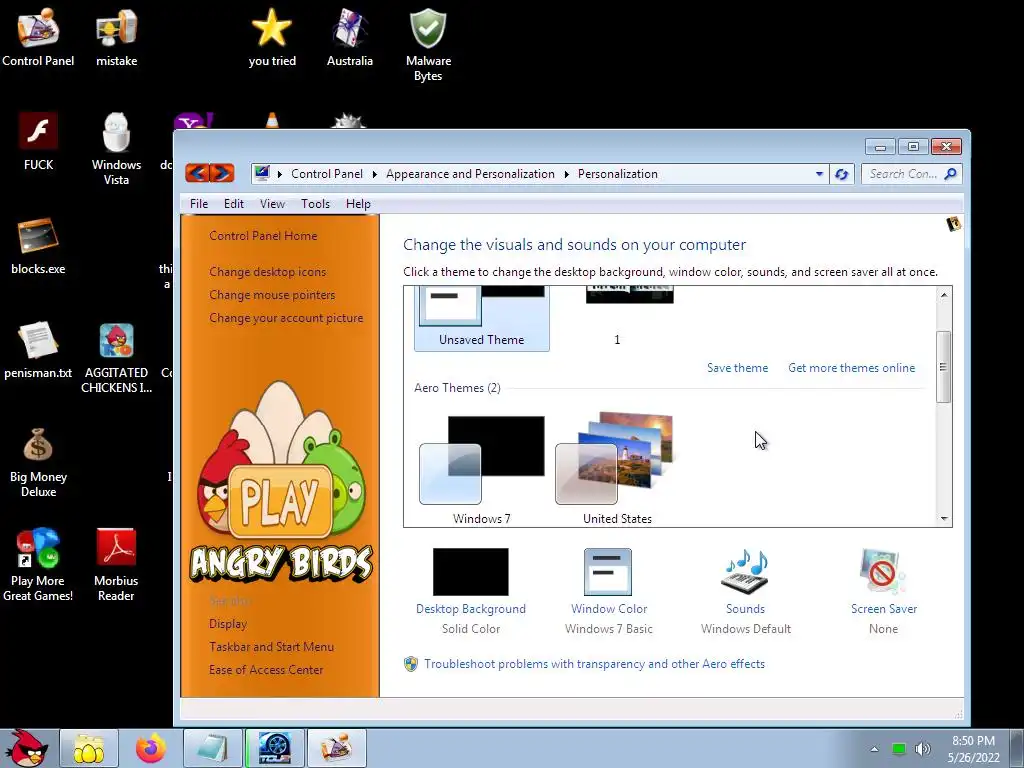
Task: Open Big Money Deluxe game icon
Action: tap(38, 461)
